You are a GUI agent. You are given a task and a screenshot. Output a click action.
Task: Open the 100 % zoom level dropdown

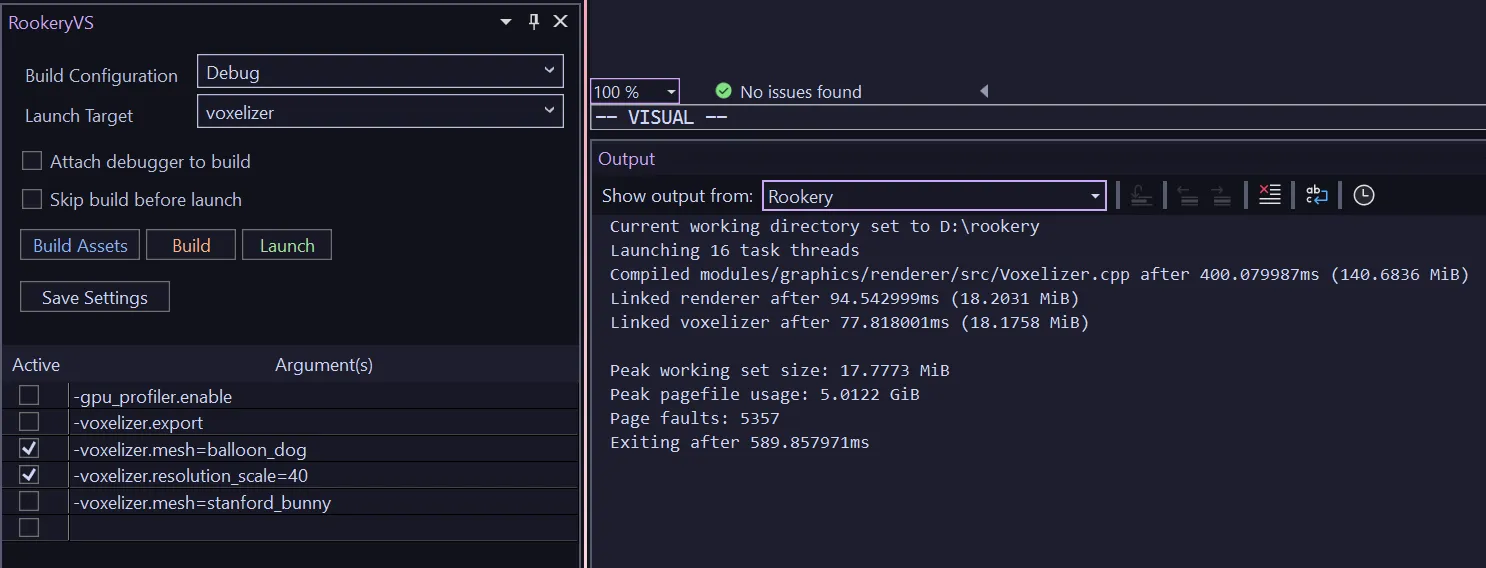point(635,92)
